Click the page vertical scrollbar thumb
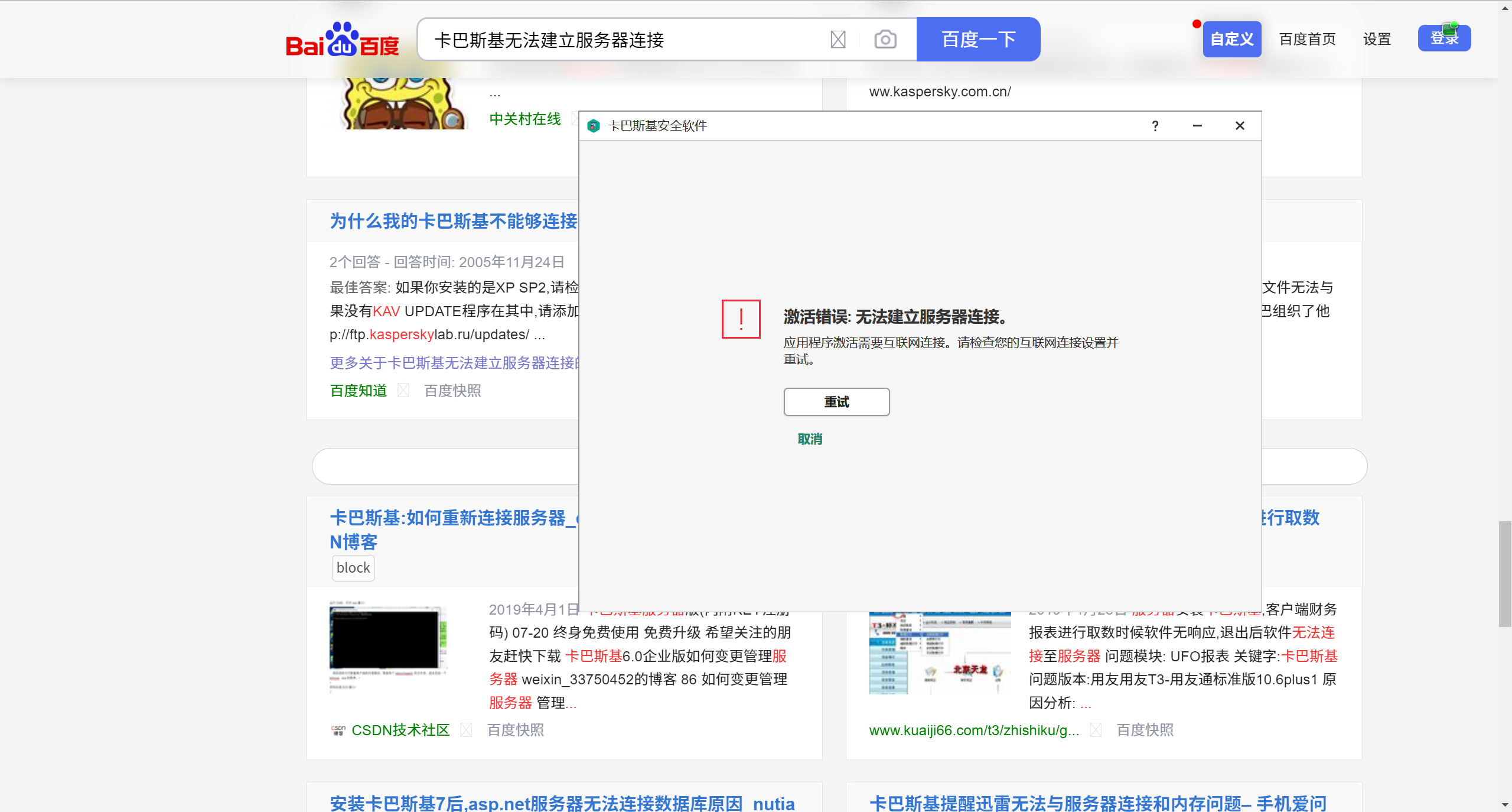 [1504, 573]
